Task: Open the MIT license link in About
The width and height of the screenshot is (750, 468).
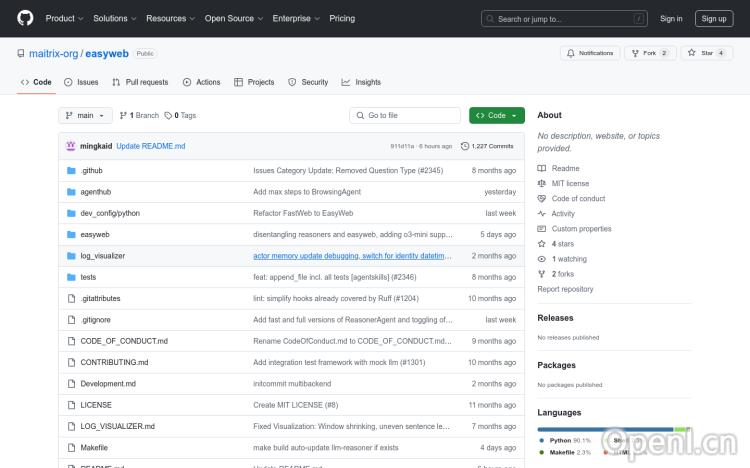Action: click(x=570, y=183)
